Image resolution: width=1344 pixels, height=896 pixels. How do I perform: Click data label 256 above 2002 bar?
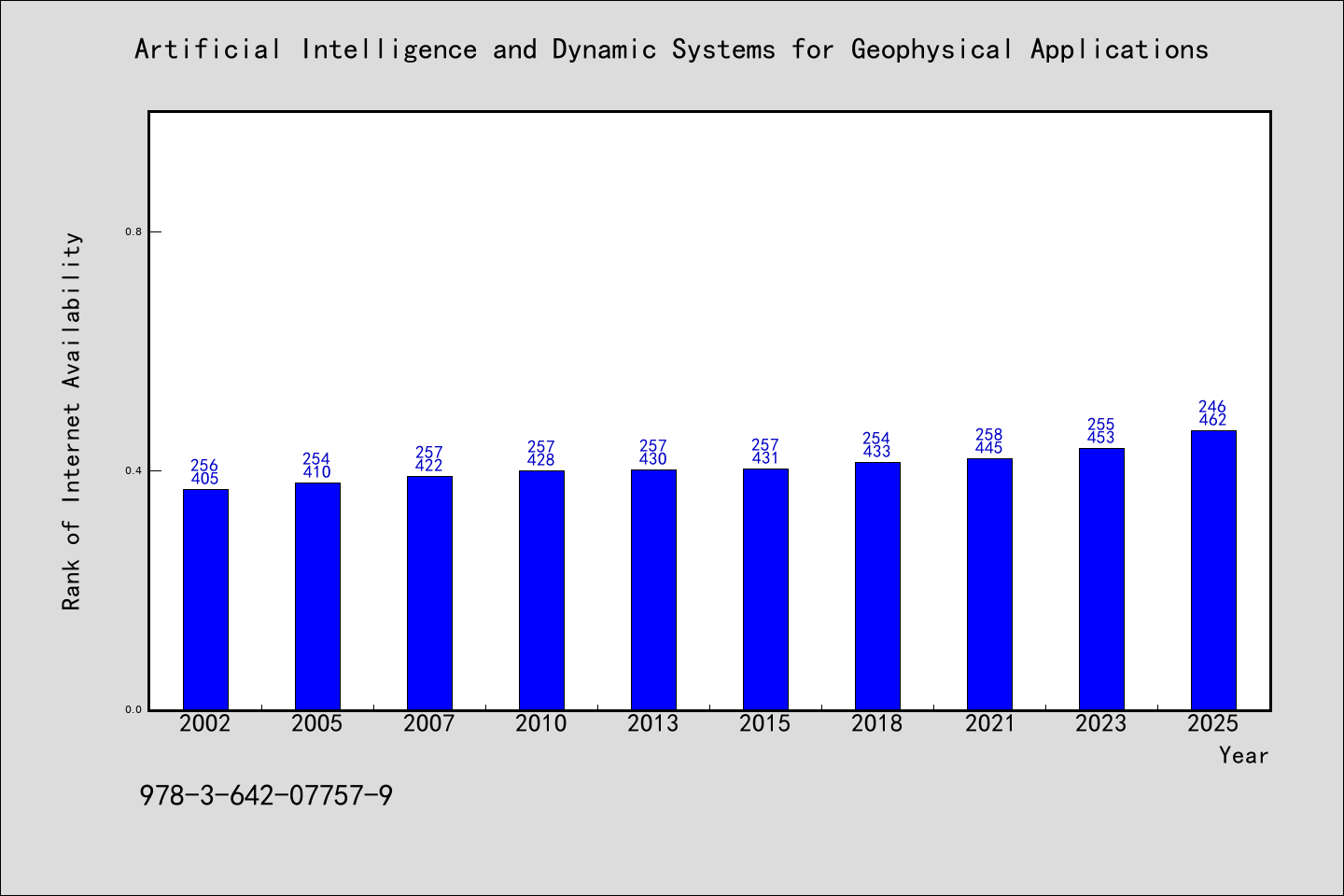[205, 466]
